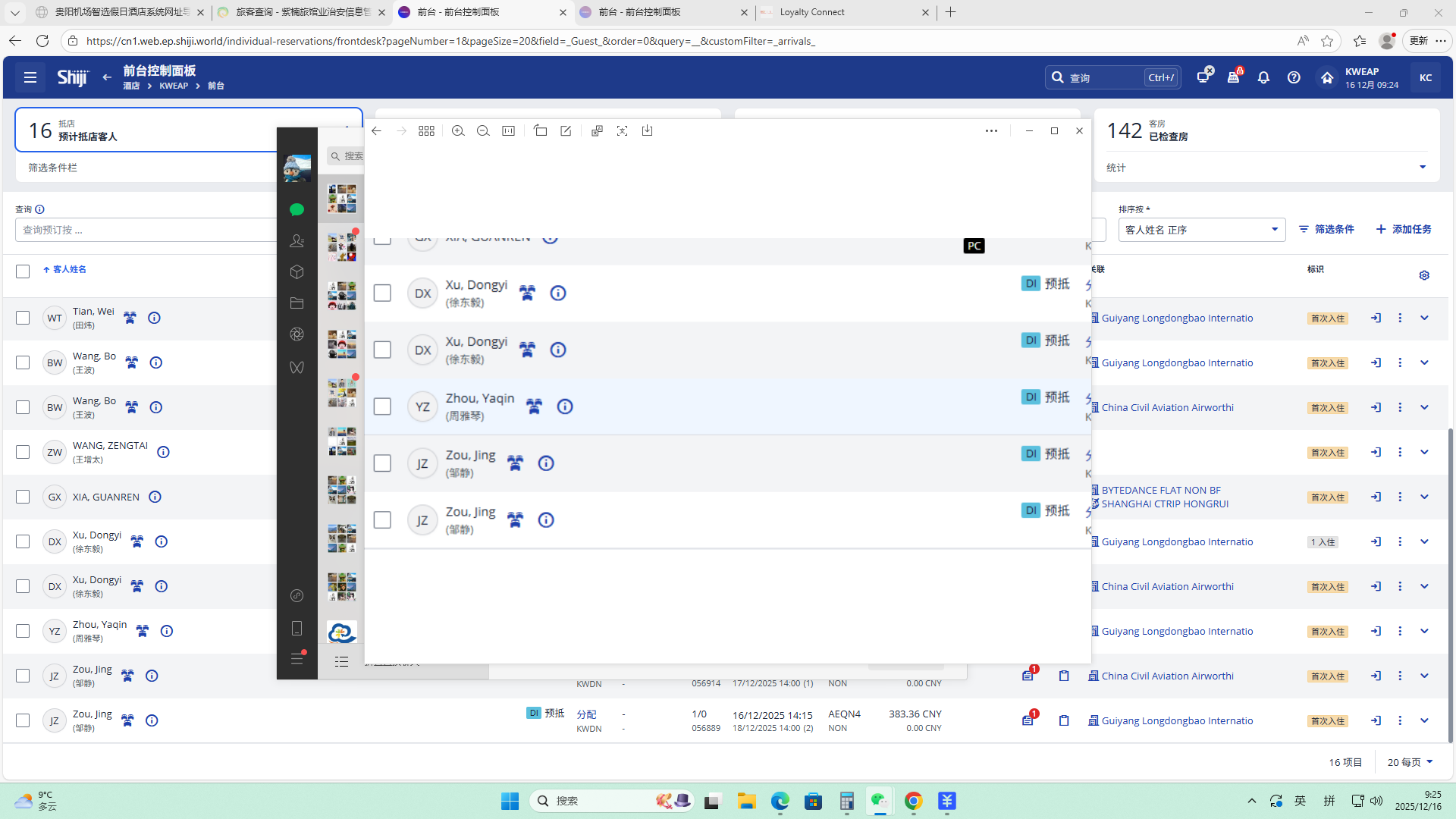This screenshot has height=819, width=1456.
Task: Click the save/download icon in image viewer
Action: coord(647,131)
